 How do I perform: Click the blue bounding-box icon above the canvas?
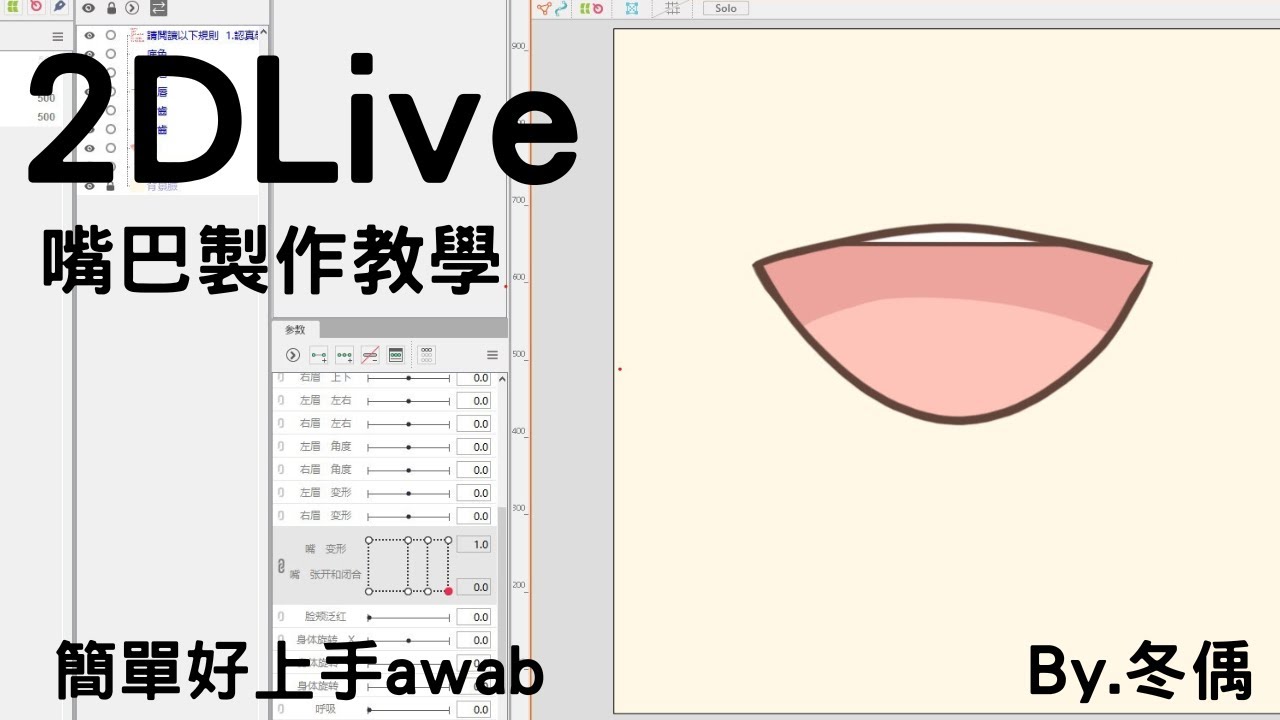coord(632,8)
